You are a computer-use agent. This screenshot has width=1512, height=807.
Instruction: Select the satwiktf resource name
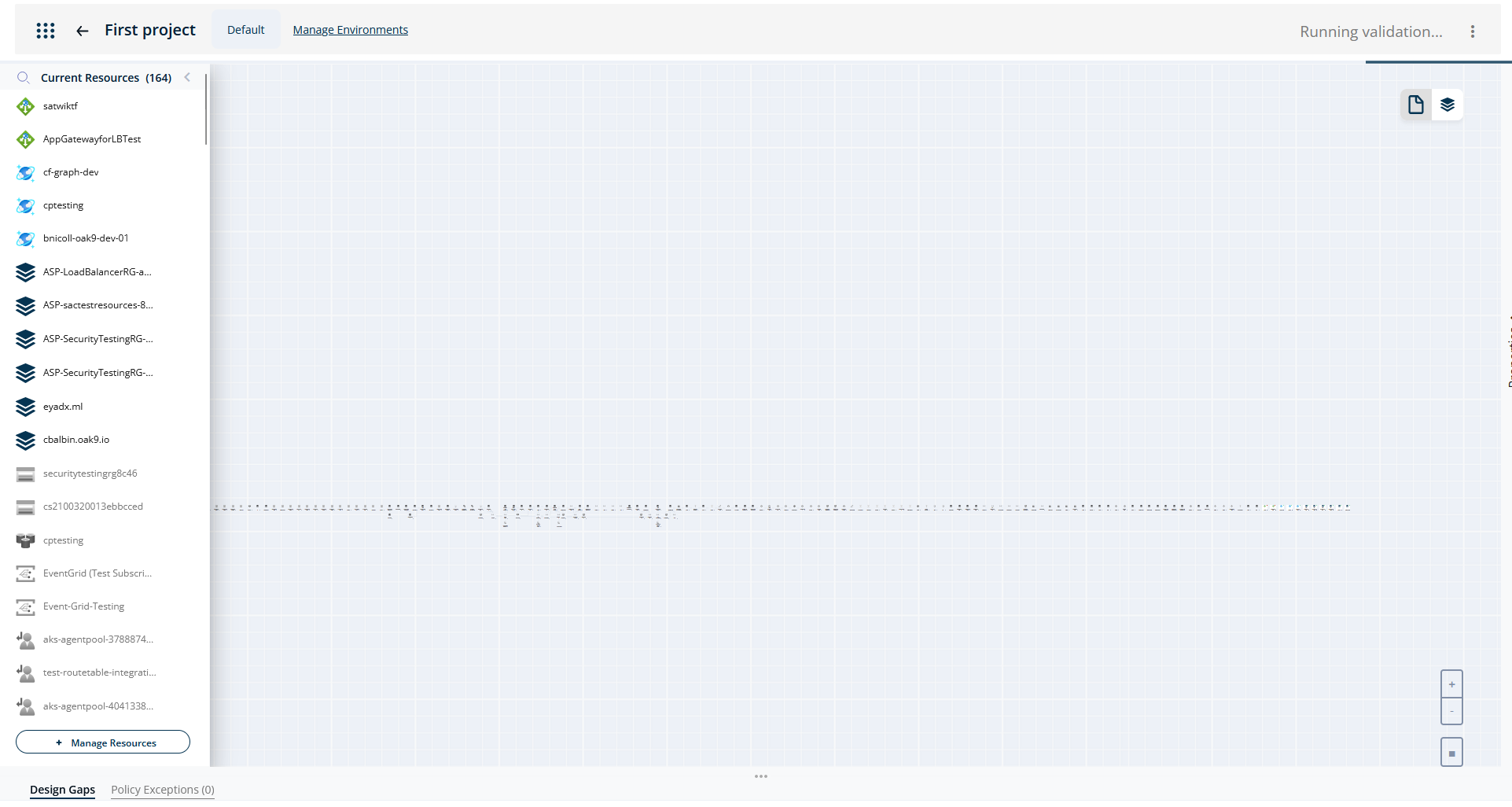(x=61, y=106)
